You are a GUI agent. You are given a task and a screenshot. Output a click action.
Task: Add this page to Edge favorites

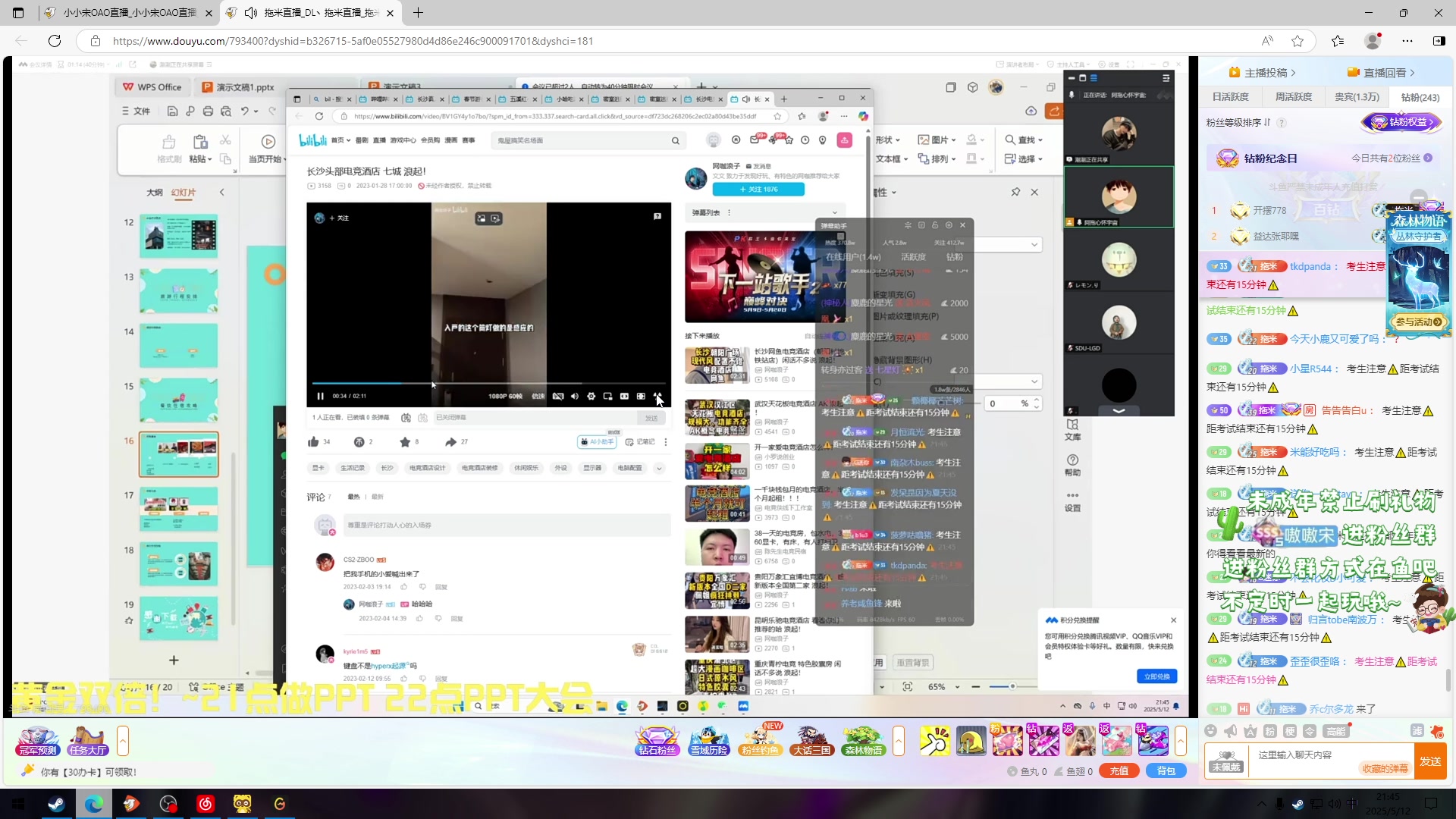click(x=1298, y=41)
